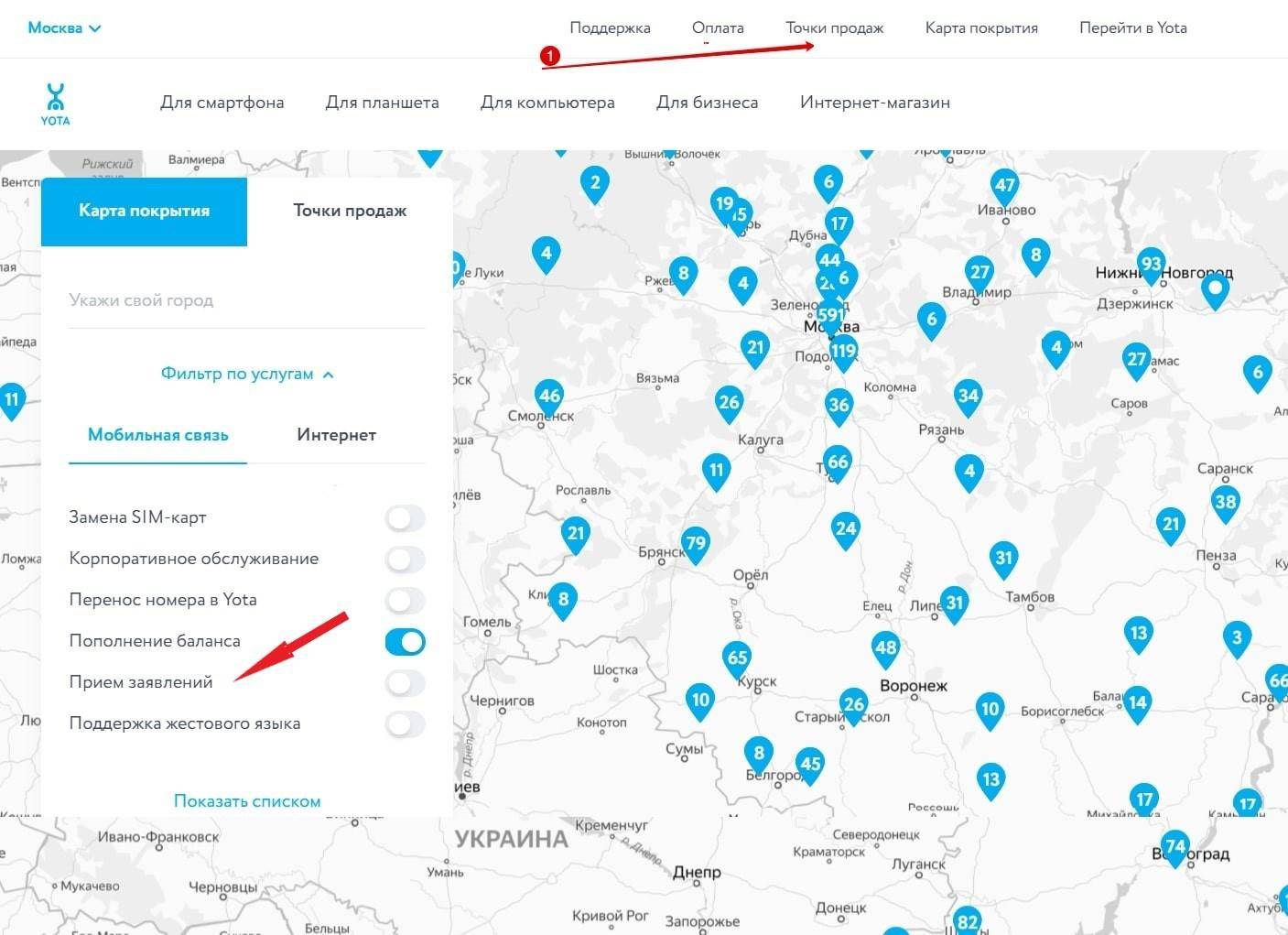1288x935 pixels.
Task: Open the Москва city selector dropdown
Action: pyautogui.click(x=64, y=27)
